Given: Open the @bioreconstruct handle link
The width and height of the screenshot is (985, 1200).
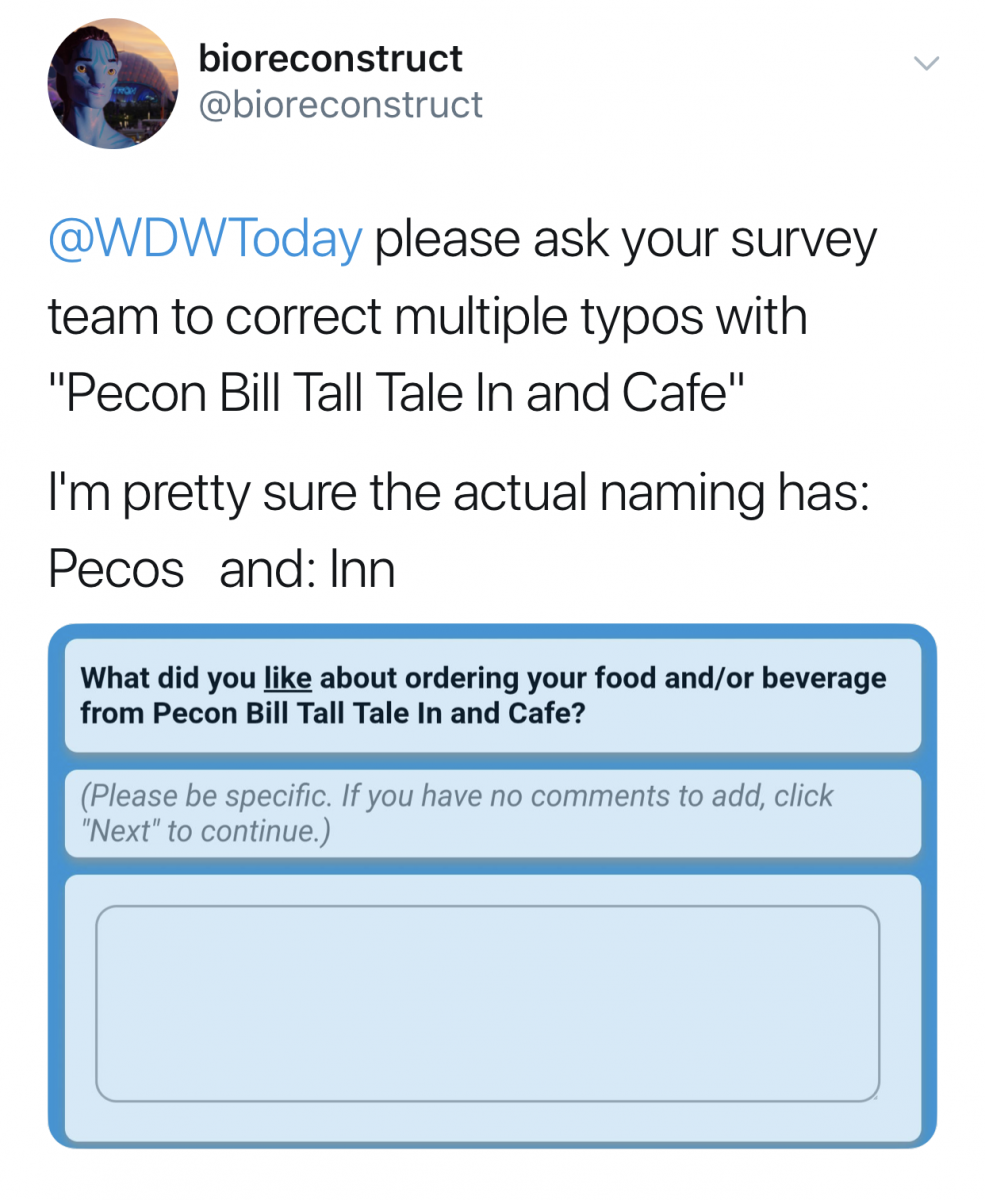Looking at the screenshot, I should coord(341,104).
